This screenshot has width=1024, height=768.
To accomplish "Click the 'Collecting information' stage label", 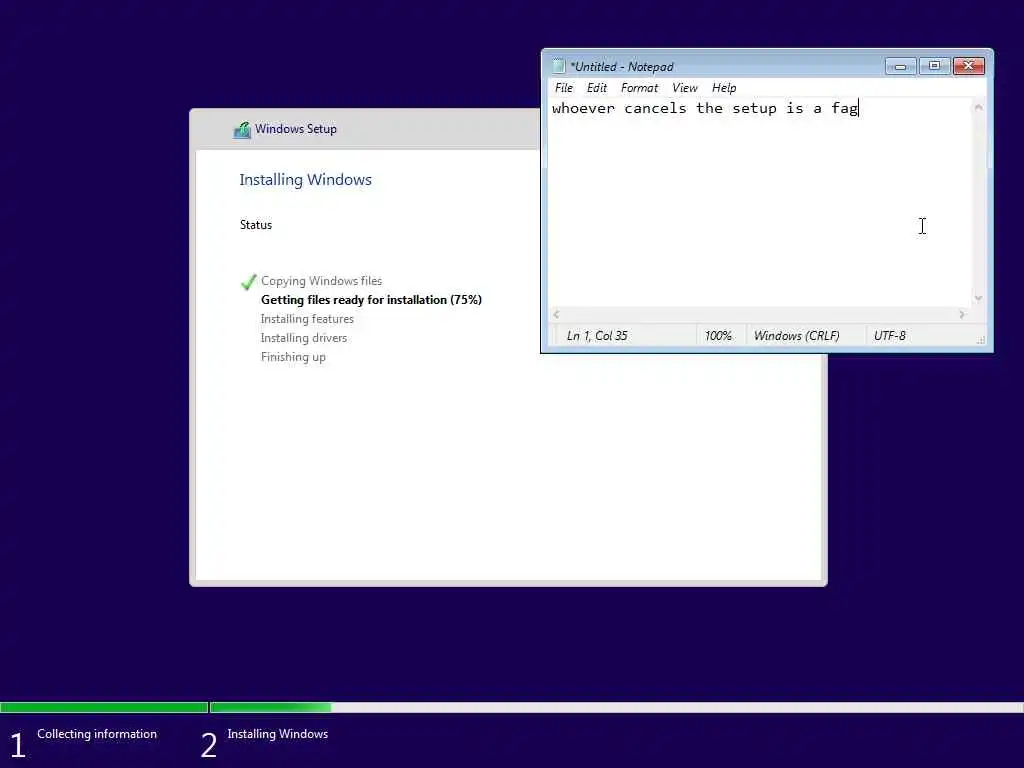I will [x=97, y=734].
